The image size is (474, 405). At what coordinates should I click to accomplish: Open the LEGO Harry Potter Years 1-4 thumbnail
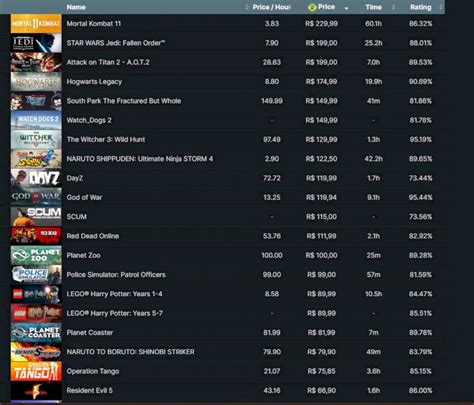(x=36, y=294)
